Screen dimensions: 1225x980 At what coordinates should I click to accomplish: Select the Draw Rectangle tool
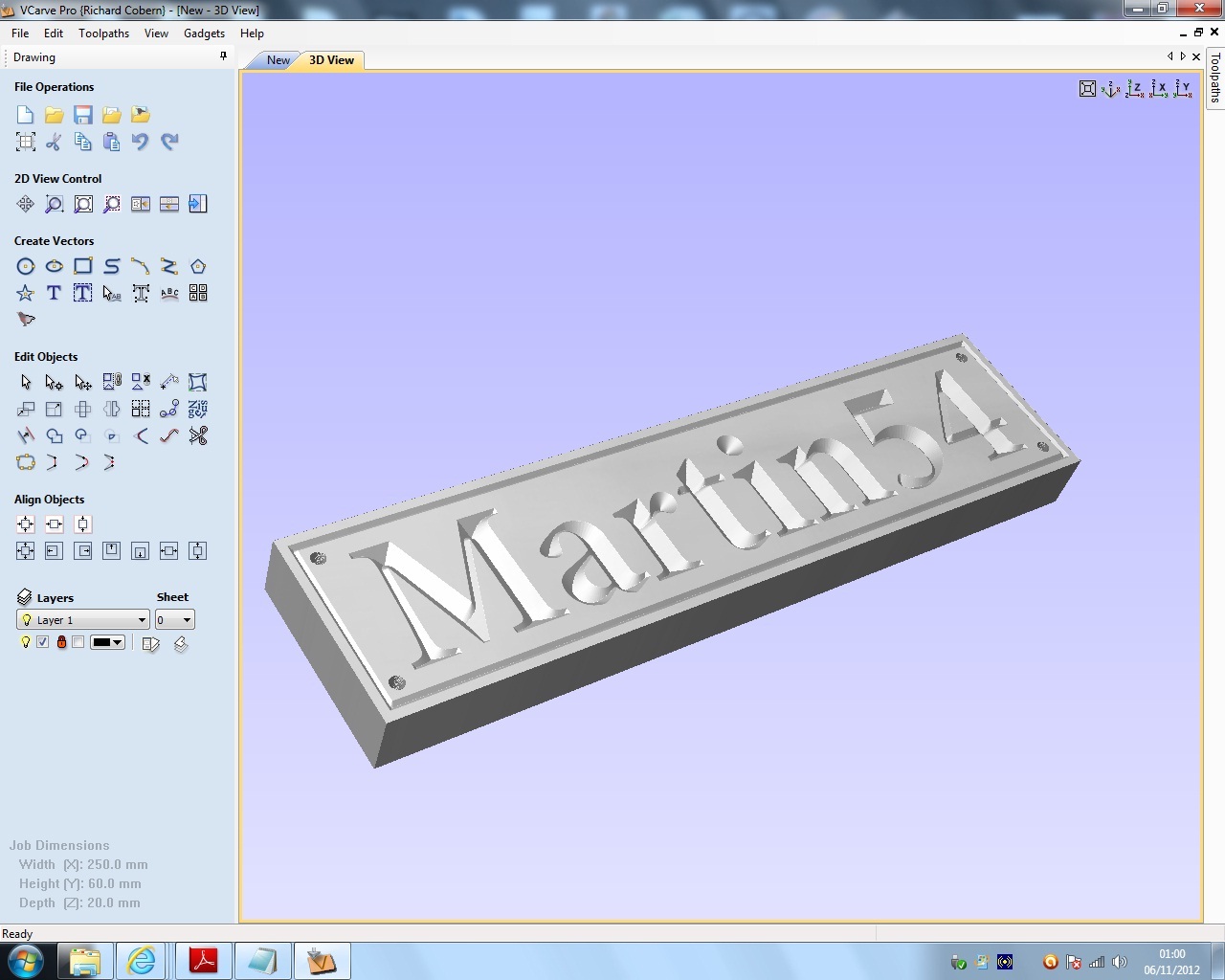(83, 267)
